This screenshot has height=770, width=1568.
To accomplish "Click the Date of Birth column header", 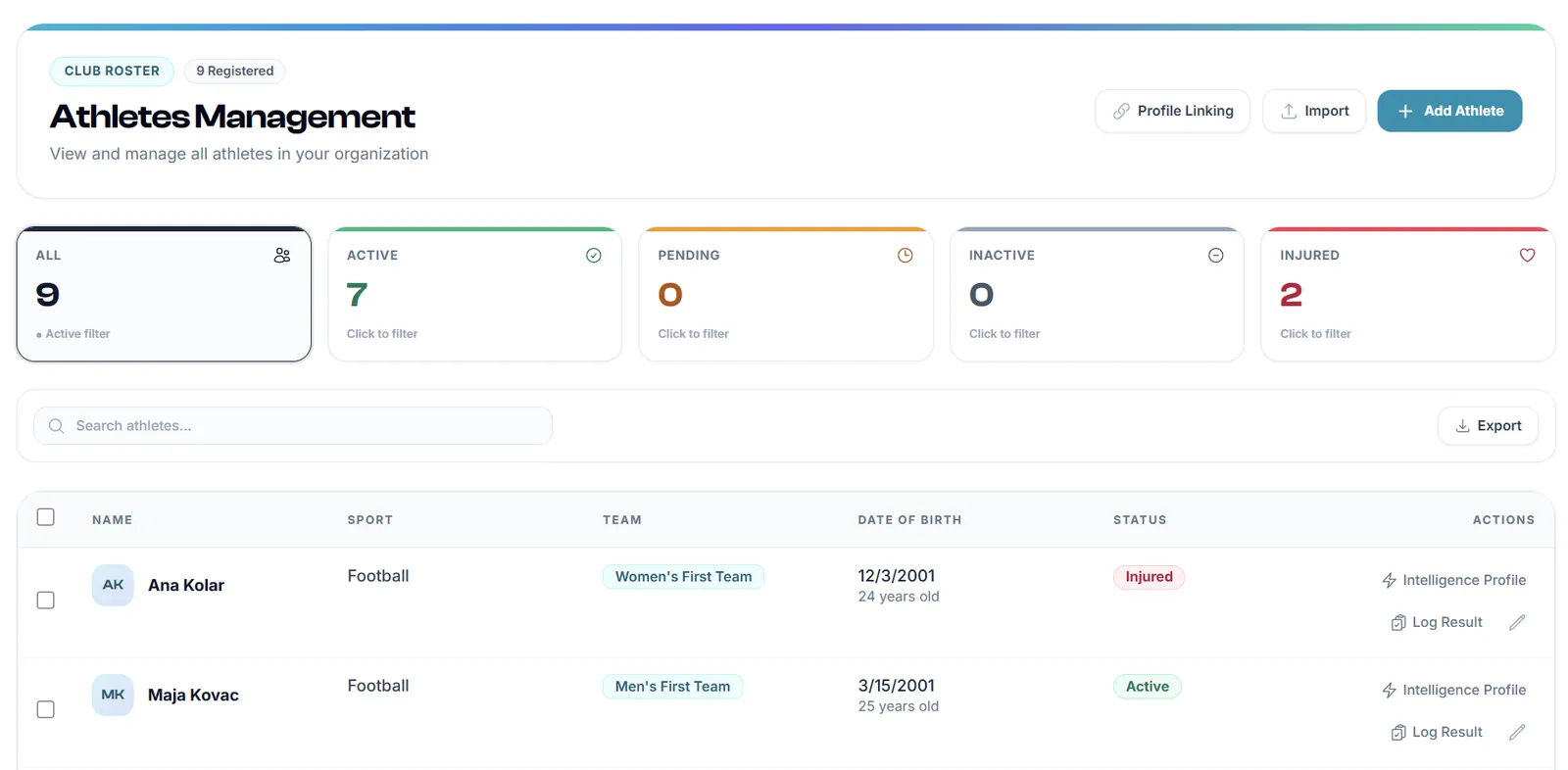I will click(909, 520).
